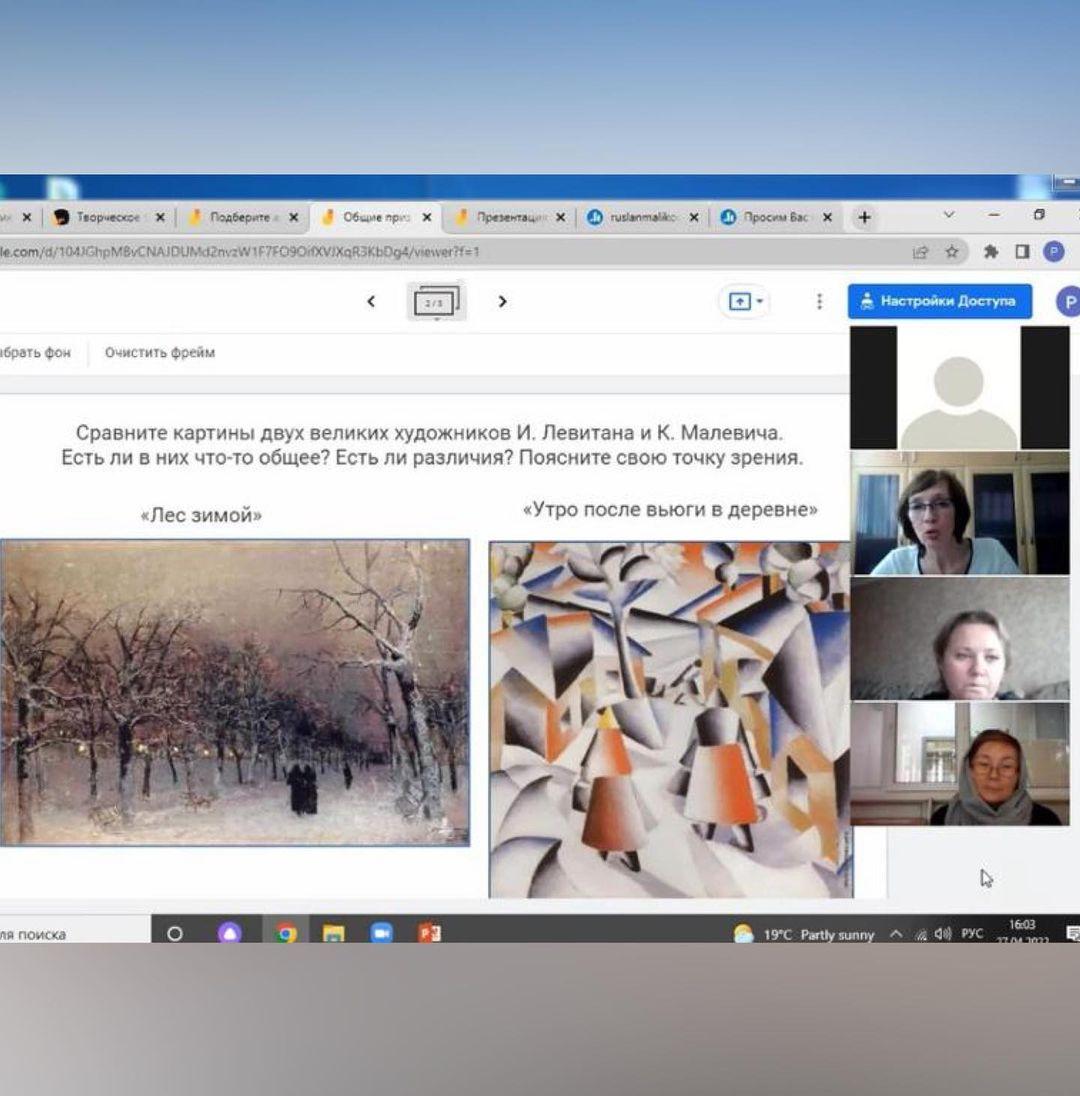This screenshot has height=1096, width=1080.
Task: Close the Просим Вас tab
Action: [x=828, y=217]
